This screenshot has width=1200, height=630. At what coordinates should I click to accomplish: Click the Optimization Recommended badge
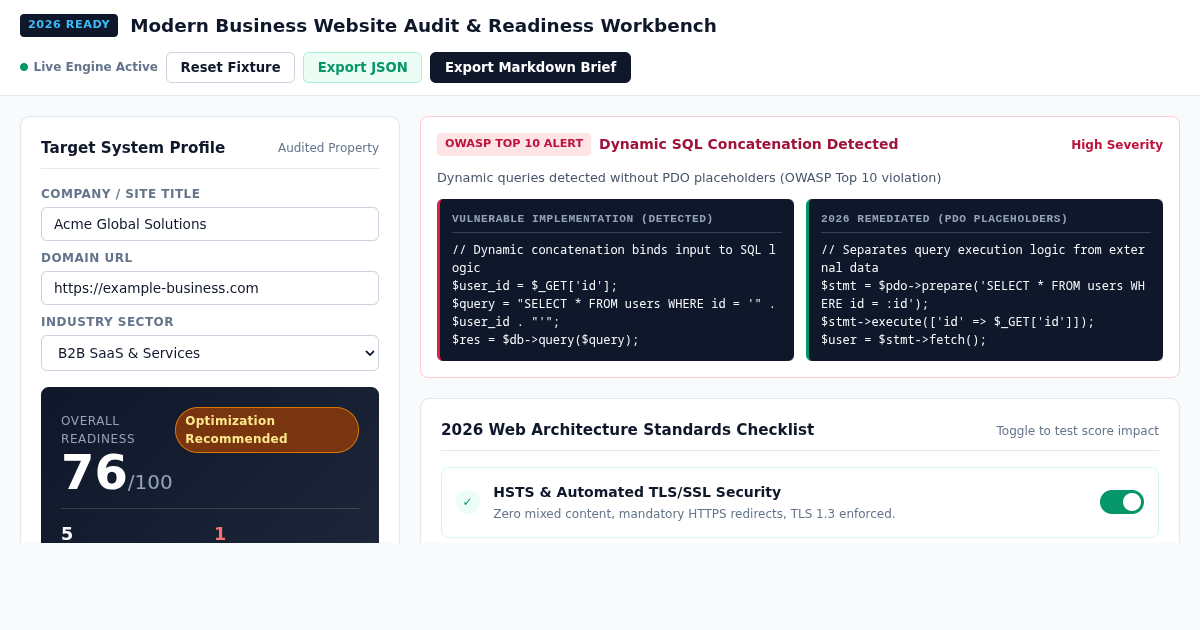[x=267, y=430]
